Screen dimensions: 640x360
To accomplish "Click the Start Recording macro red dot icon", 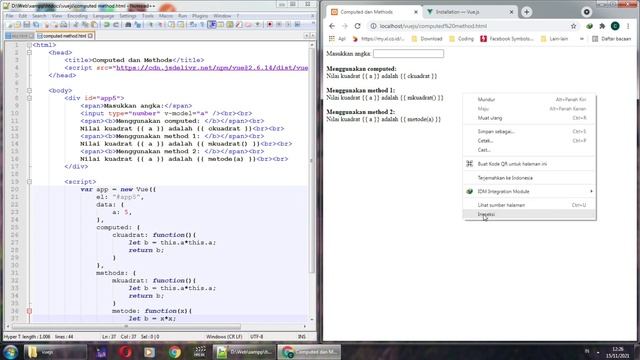I will [270, 25].
